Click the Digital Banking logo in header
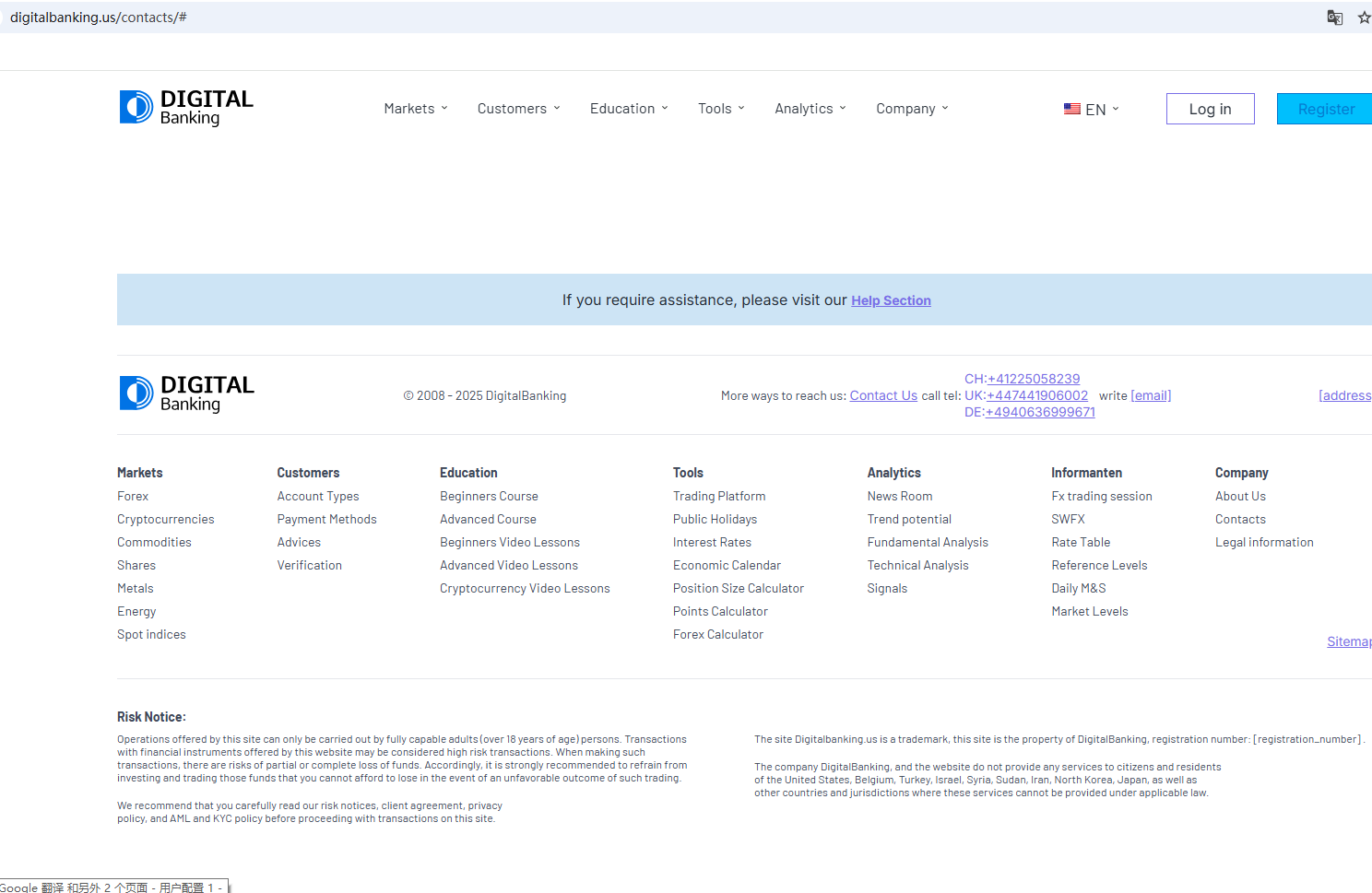The image size is (1372, 893). (186, 108)
